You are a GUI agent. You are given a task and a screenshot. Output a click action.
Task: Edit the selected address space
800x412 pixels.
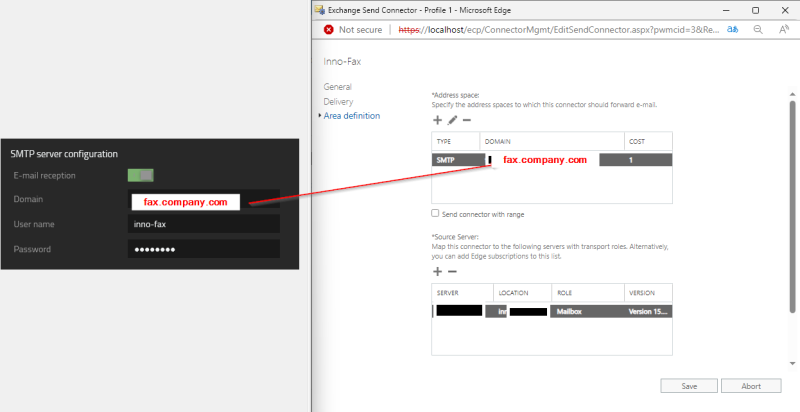coord(452,120)
